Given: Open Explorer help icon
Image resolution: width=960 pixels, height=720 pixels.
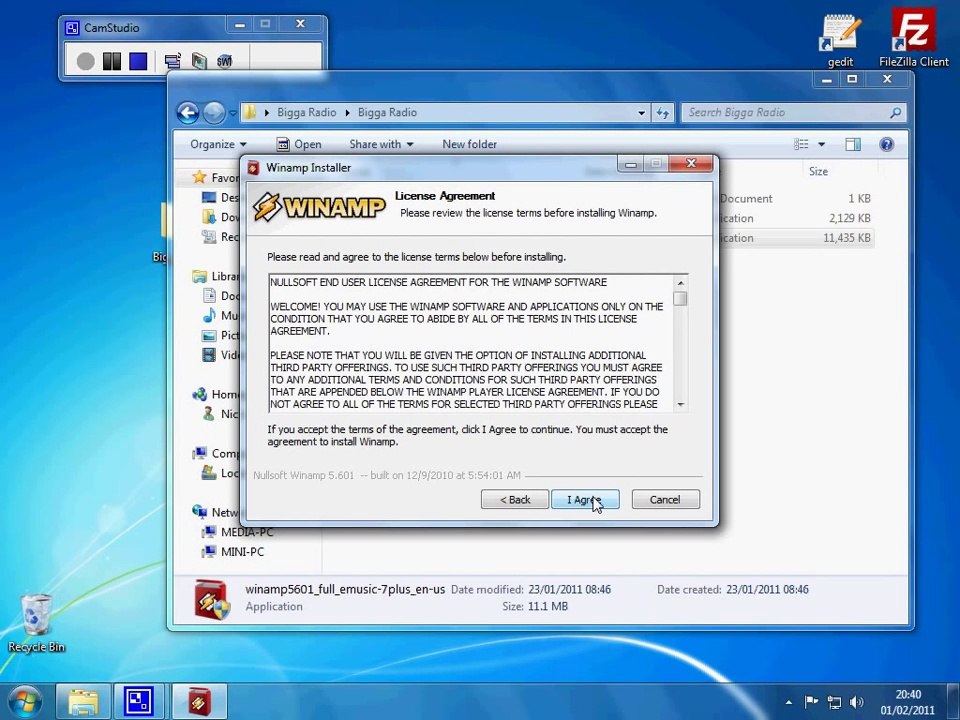Looking at the screenshot, I should click(x=886, y=144).
